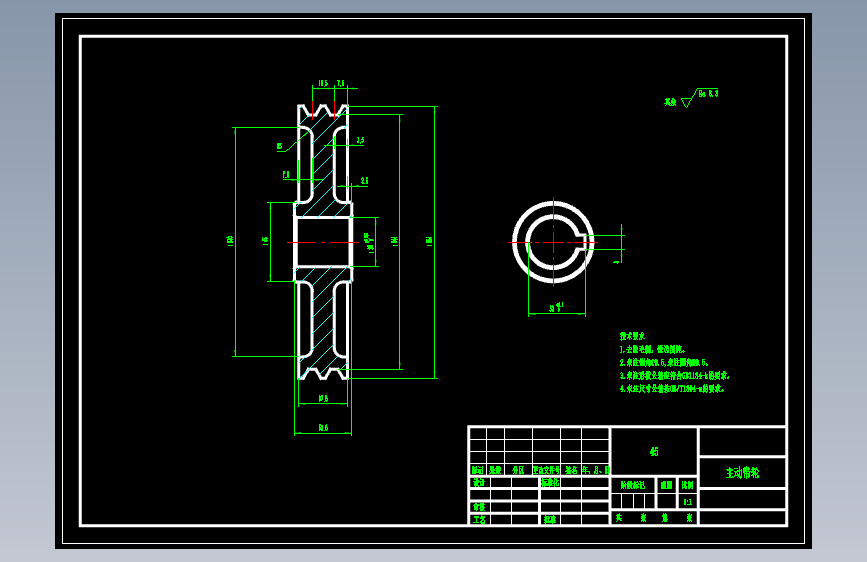This screenshot has width=867, height=562.
Task: Select the 10.5 groove dimension
Action: pos(323,83)
